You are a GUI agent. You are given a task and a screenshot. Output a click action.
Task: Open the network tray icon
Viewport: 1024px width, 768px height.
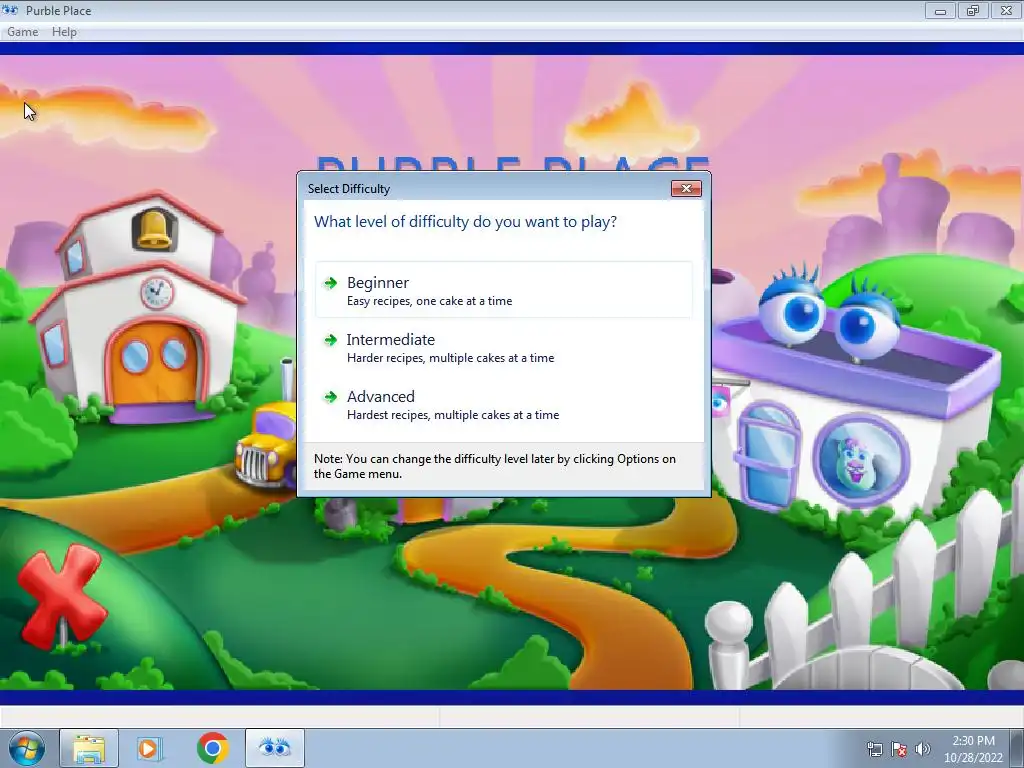click(x=874, y=749)
